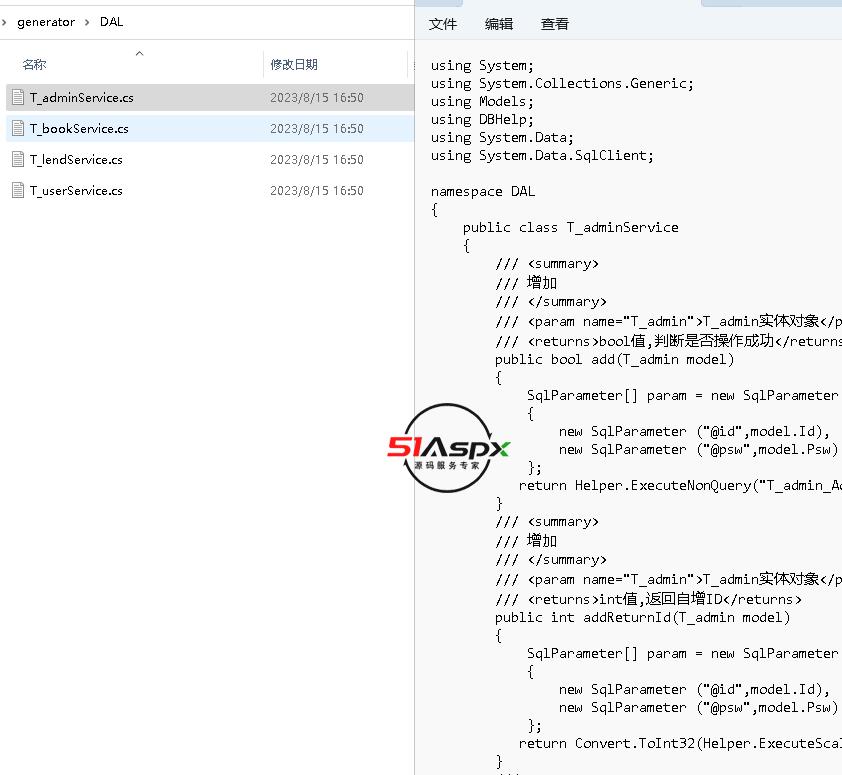This screenshot has height=775, width=842.
Task: Expand the chevron before generator breadcrumb
Action: click(5, 22)
